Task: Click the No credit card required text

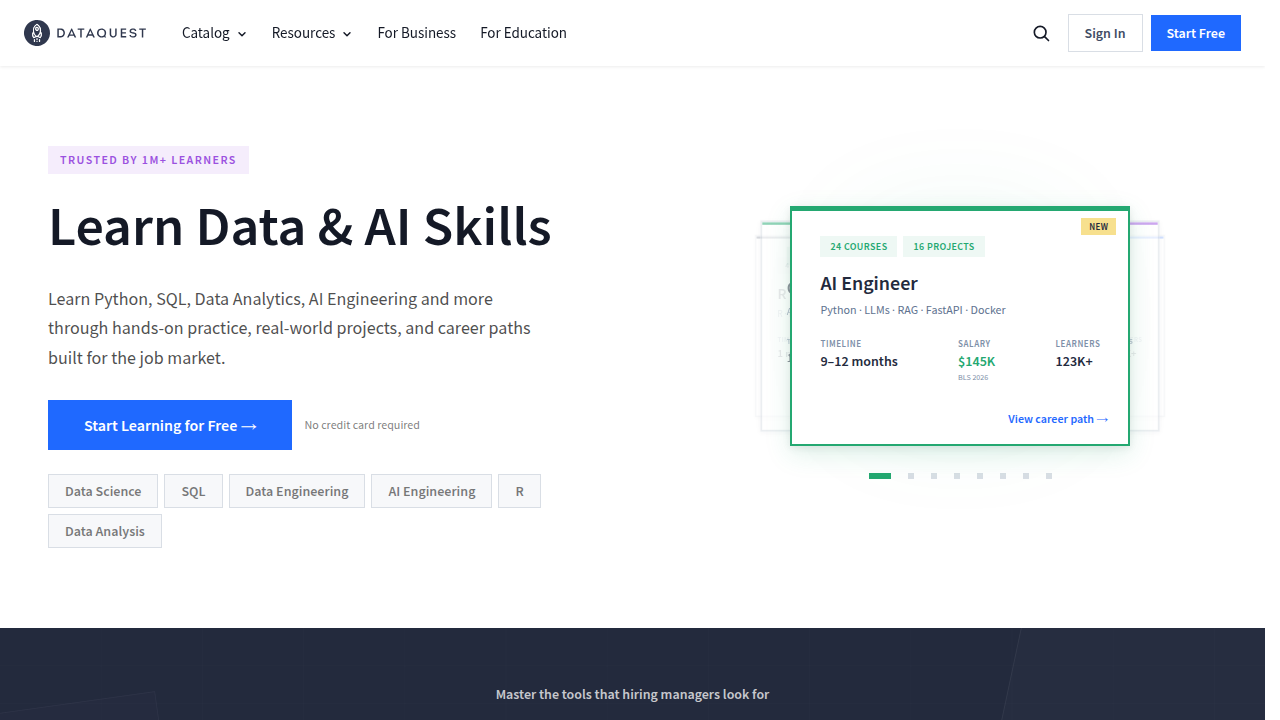Action: 362,425
